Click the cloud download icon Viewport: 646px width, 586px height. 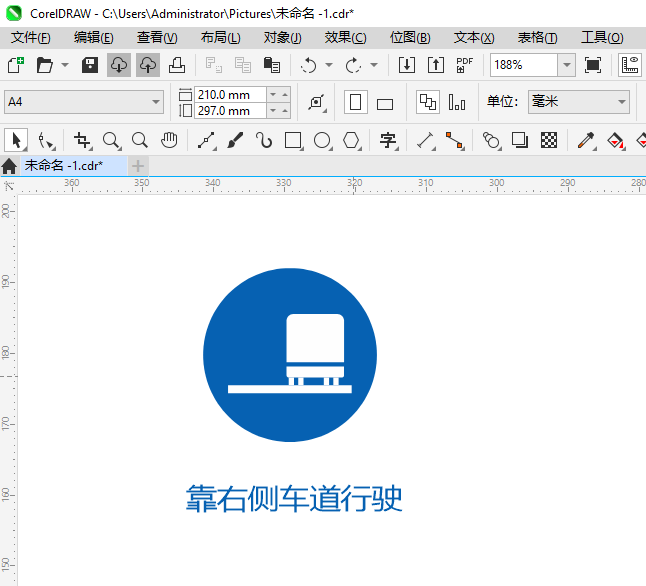[119, 65]
